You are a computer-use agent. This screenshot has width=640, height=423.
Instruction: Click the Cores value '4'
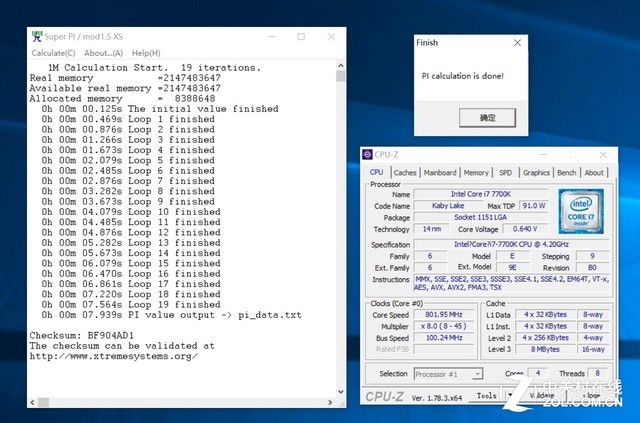(538, 373)
